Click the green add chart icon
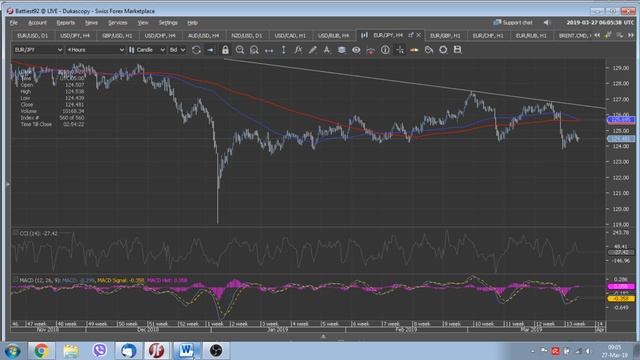 608,36
